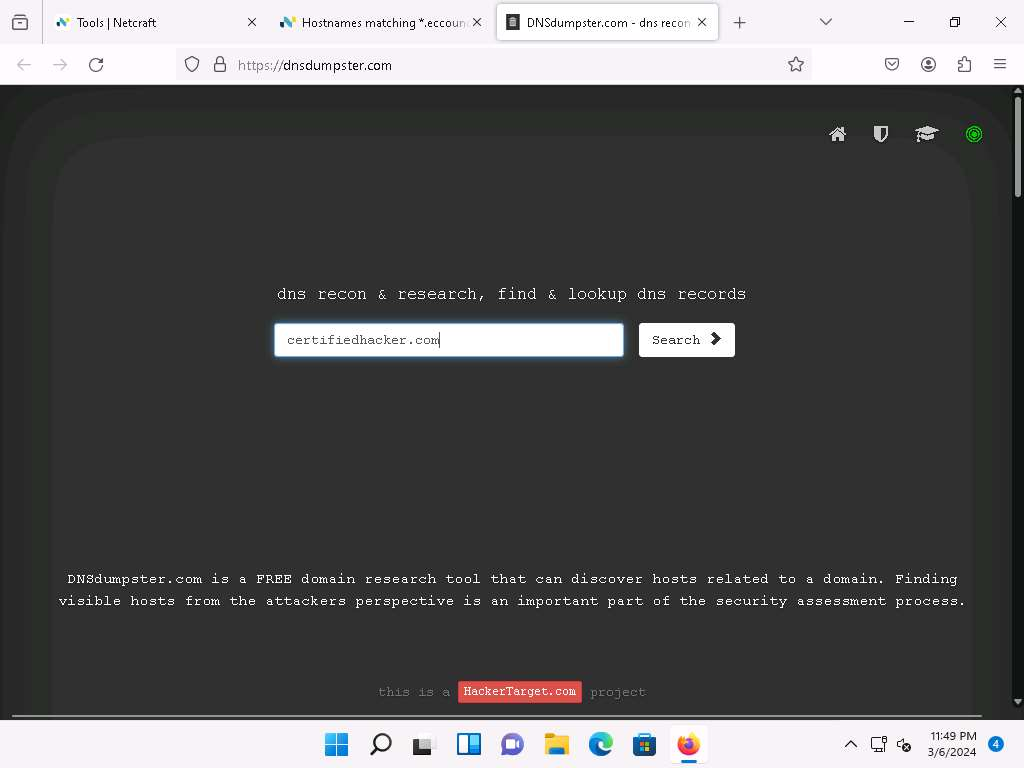This screenshot has height=768, width=1024.
Task: Click the green target icon
Action: click(974, 134)
